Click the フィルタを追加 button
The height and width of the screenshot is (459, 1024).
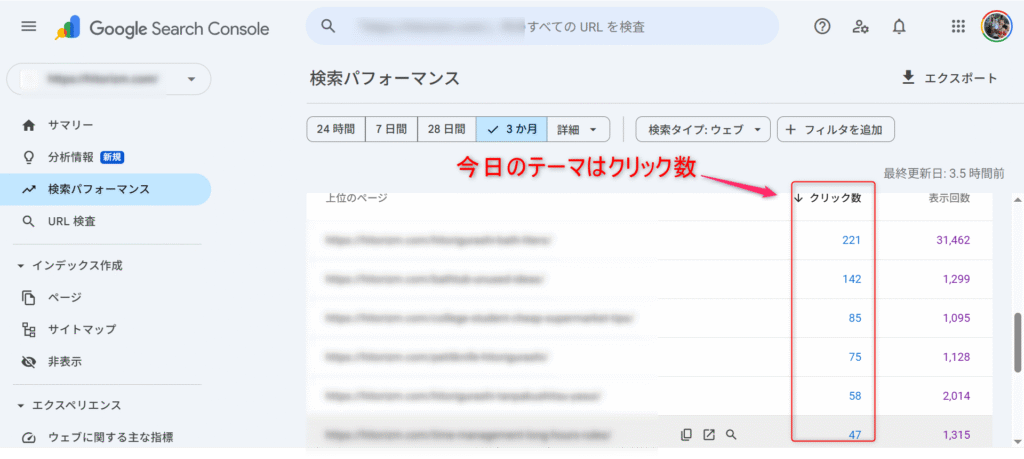[836, 129]
